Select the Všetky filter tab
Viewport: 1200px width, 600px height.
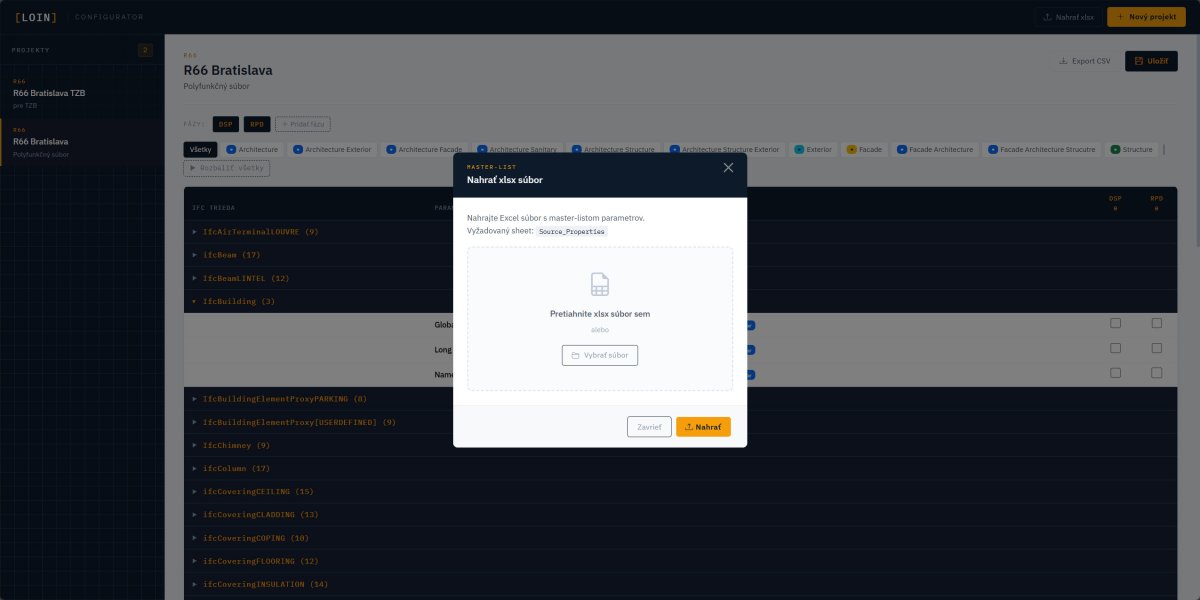[200, 149]
